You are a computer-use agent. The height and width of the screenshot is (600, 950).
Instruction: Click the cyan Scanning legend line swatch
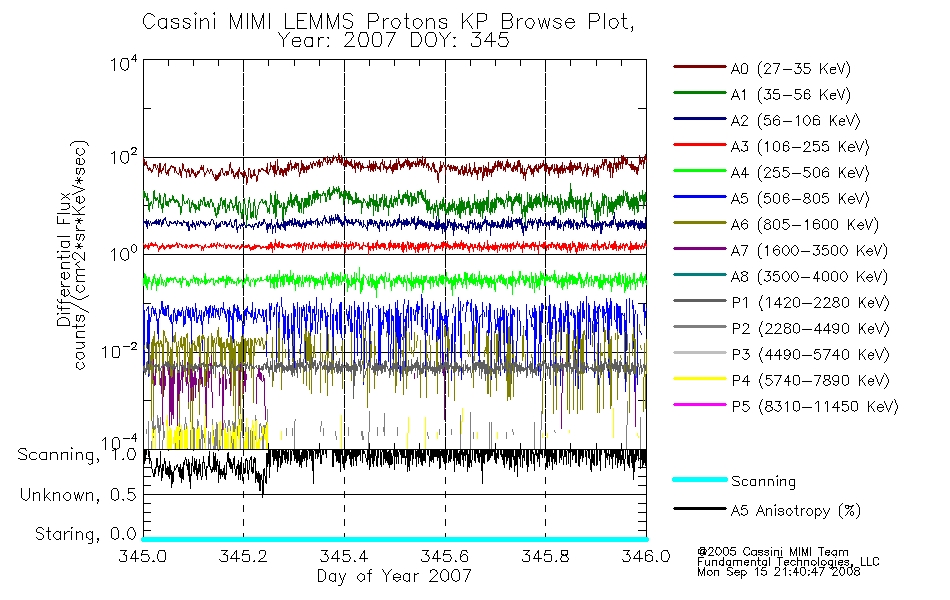[x=700, y=479]
